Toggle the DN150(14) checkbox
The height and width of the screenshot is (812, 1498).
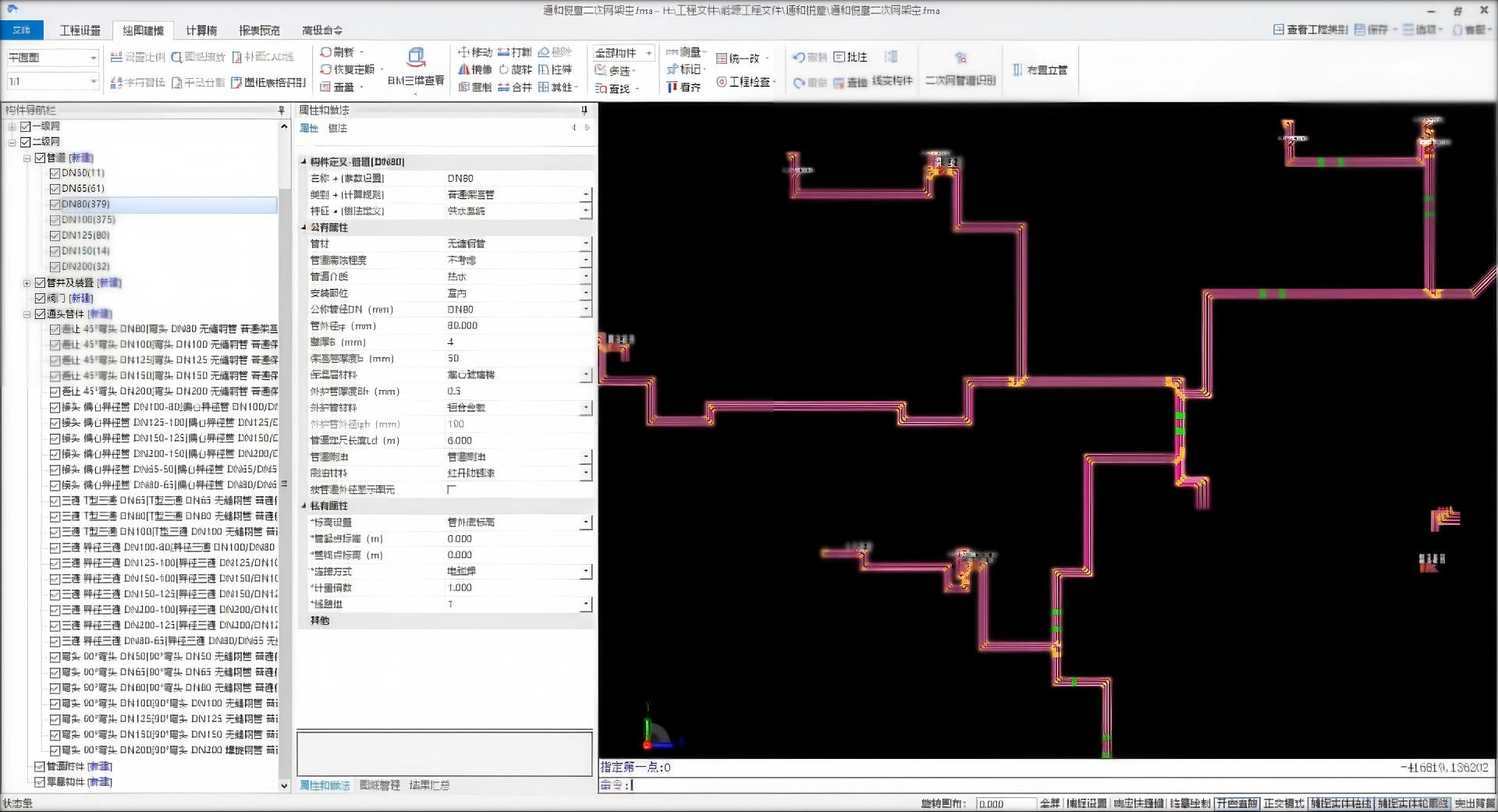pos(55,251)
